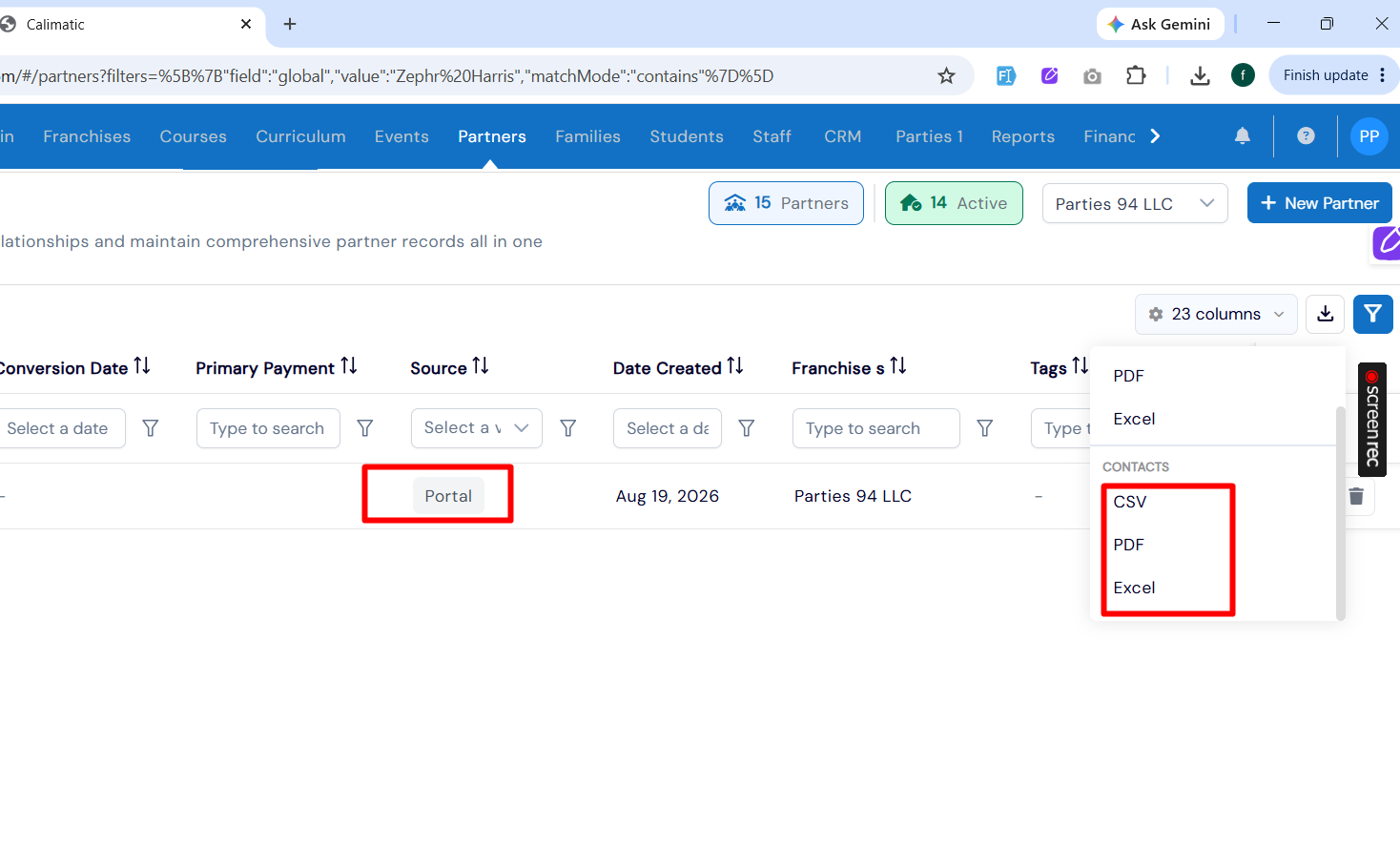Open the PP user profile avatar
Viewport: 1400px width, 868px height.
(1369, 136)
